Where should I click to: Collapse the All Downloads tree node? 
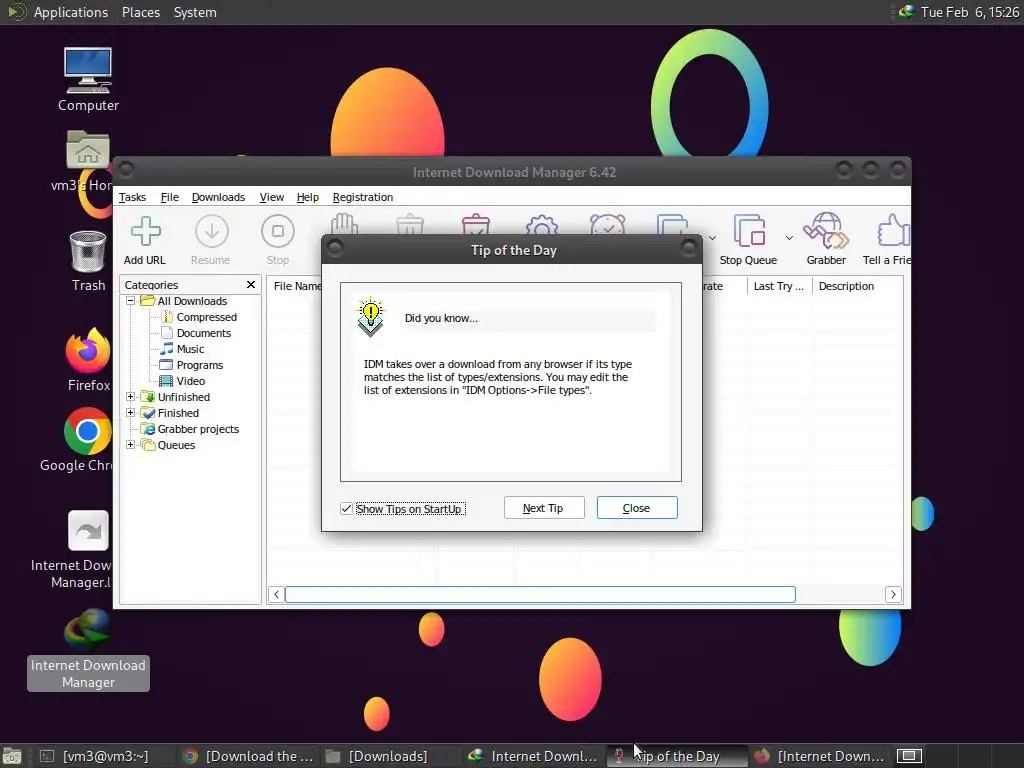(x=131, y=301)
